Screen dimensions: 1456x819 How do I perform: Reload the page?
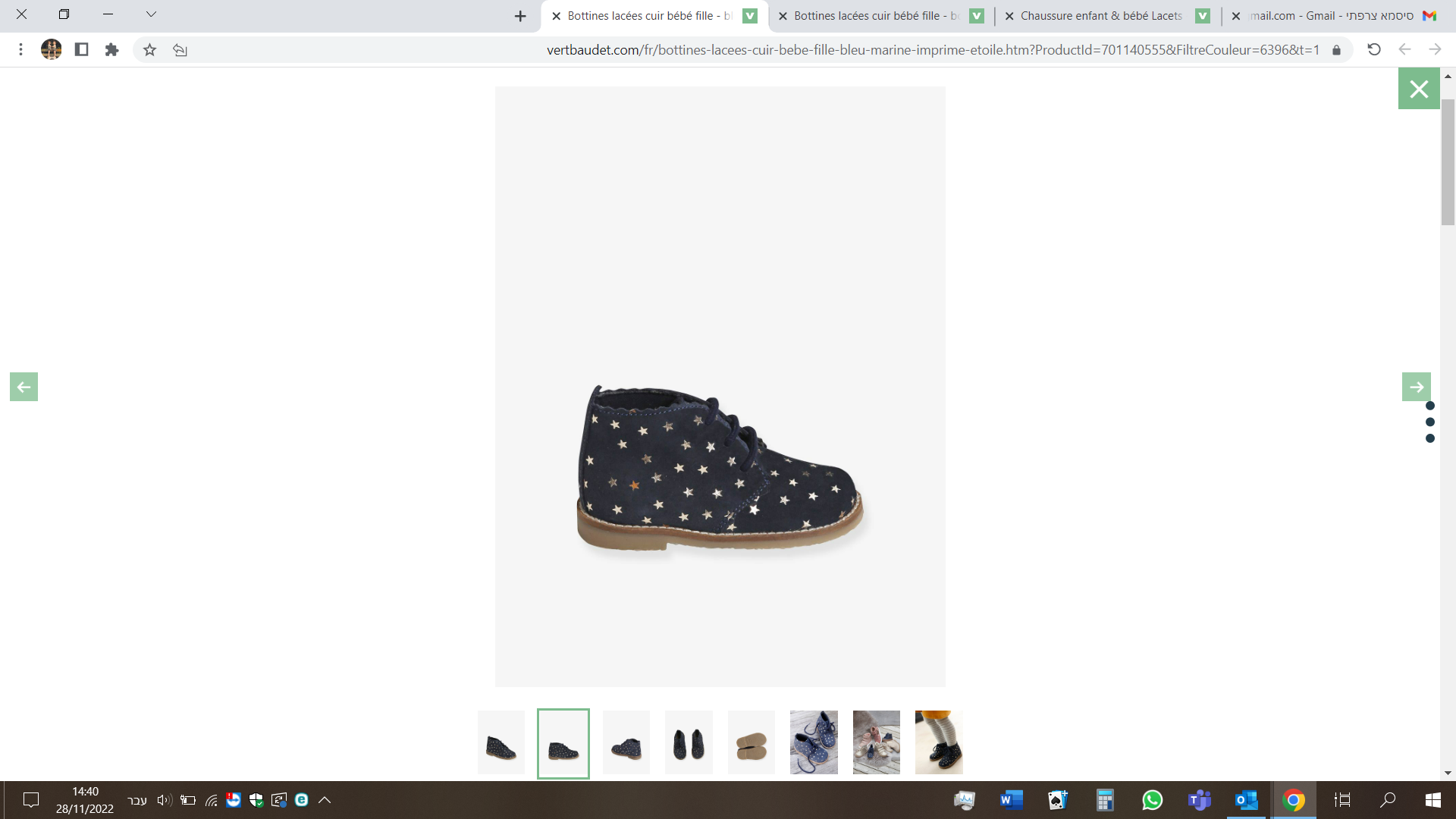[1373, 50]
